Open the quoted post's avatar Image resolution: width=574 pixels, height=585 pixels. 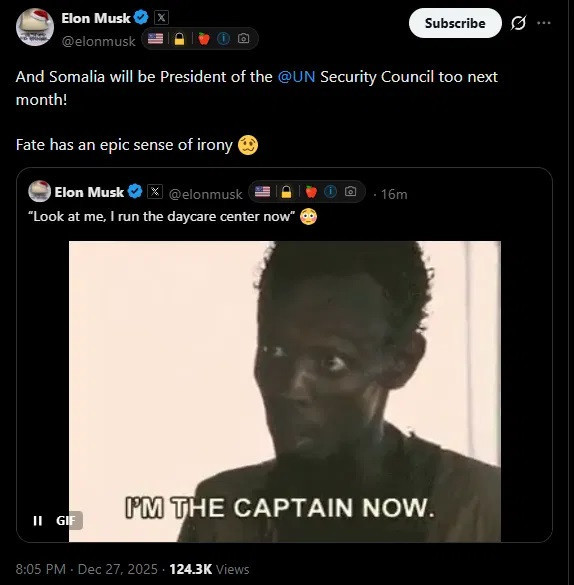40,191
